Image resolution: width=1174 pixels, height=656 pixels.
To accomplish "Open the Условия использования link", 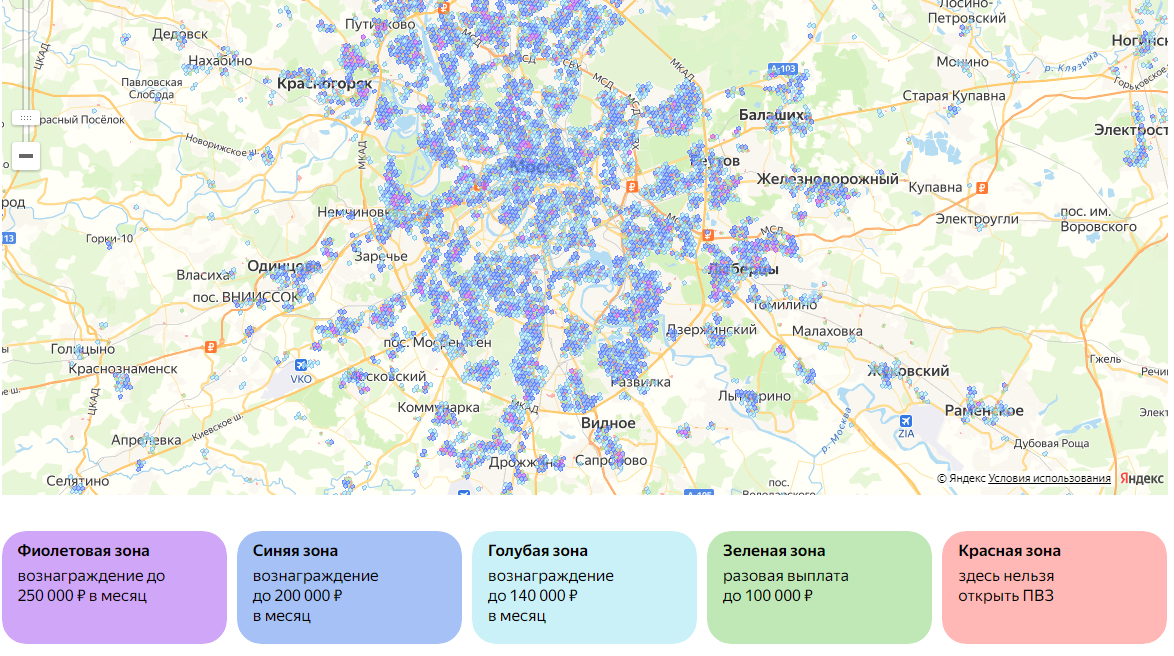I will coord(1049,479).
